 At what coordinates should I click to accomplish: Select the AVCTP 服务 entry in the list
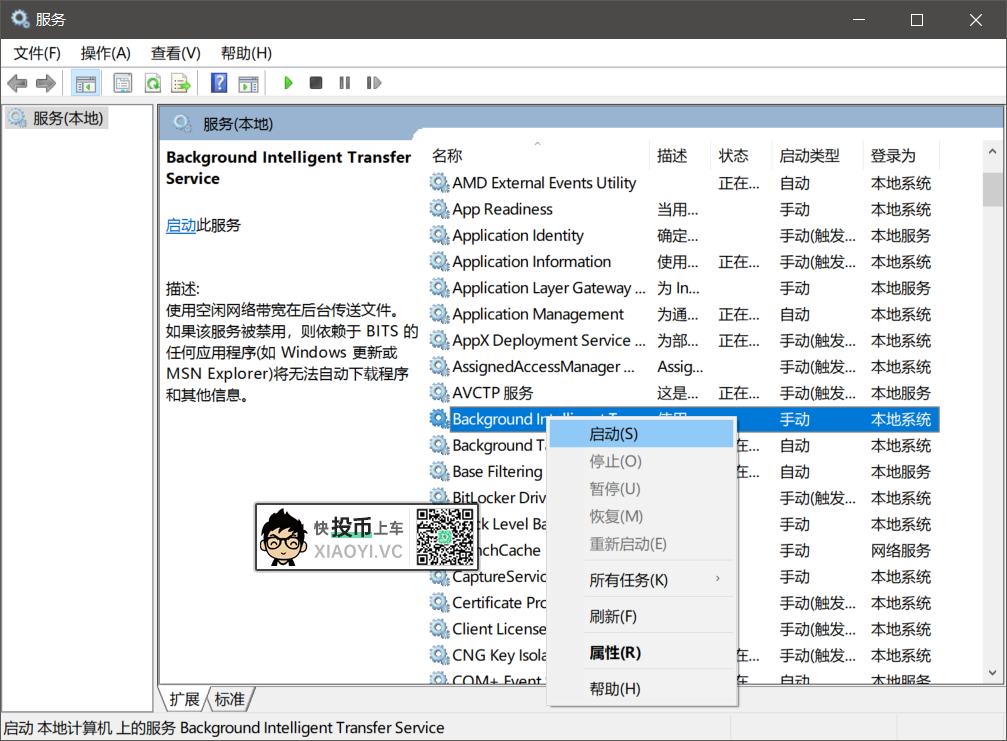(492, 392)
